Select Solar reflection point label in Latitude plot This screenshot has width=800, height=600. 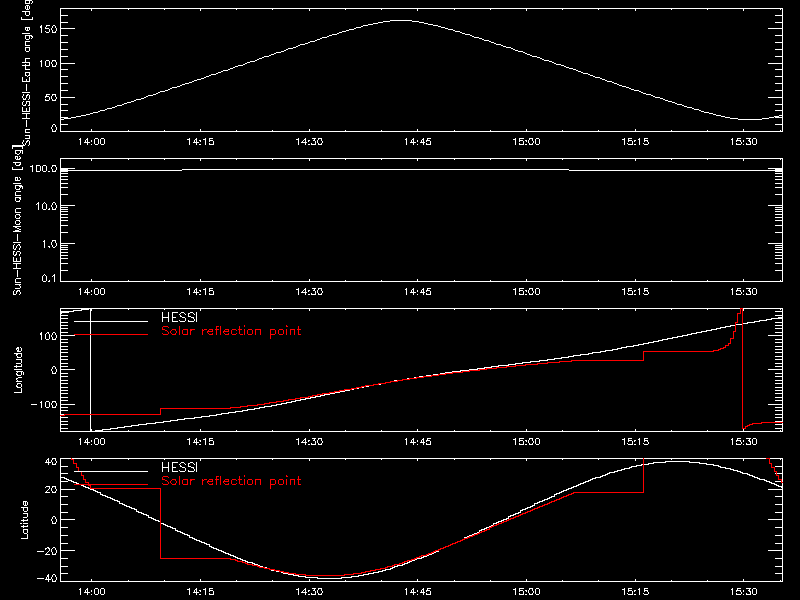pyautogui.click(x=231, y=481)
